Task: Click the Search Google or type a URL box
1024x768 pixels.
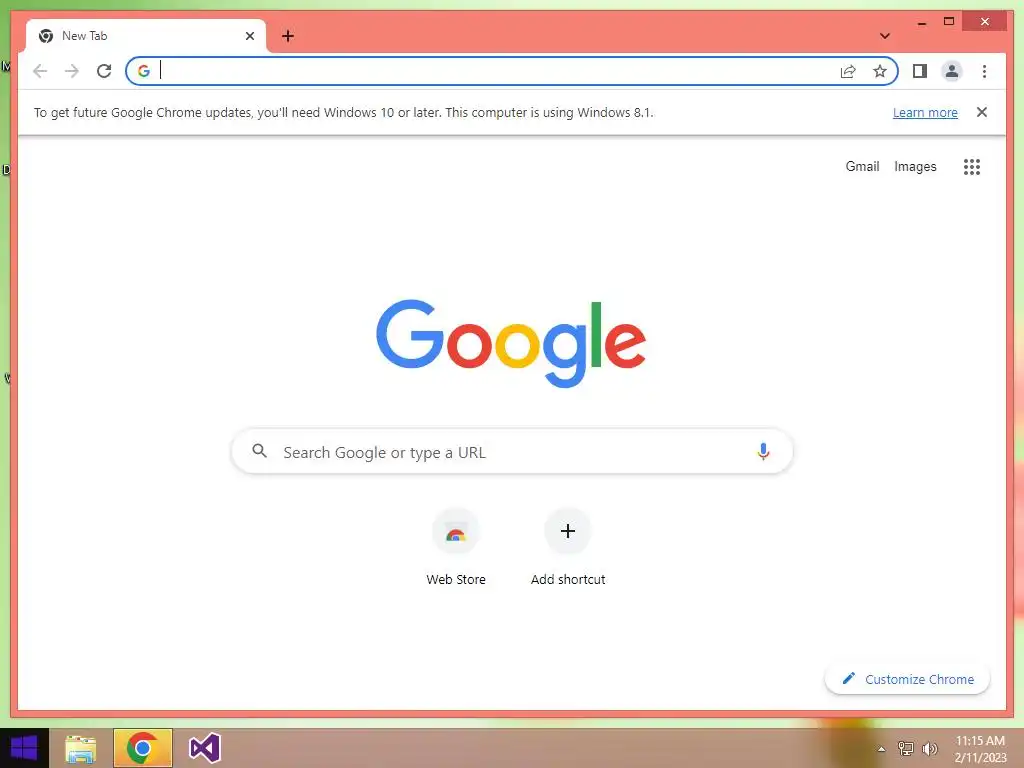Action: tap(512, 451)
